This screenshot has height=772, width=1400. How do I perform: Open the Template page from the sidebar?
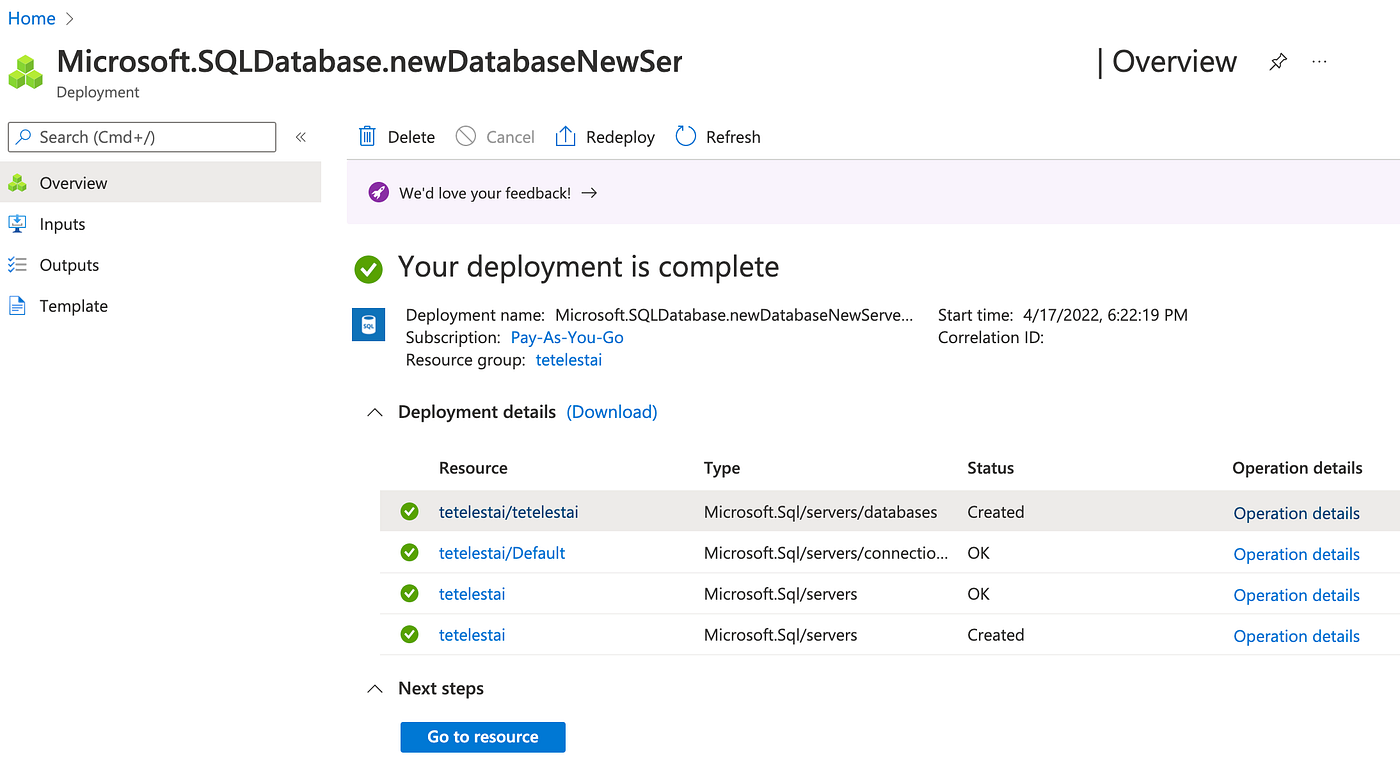[74, 305]
